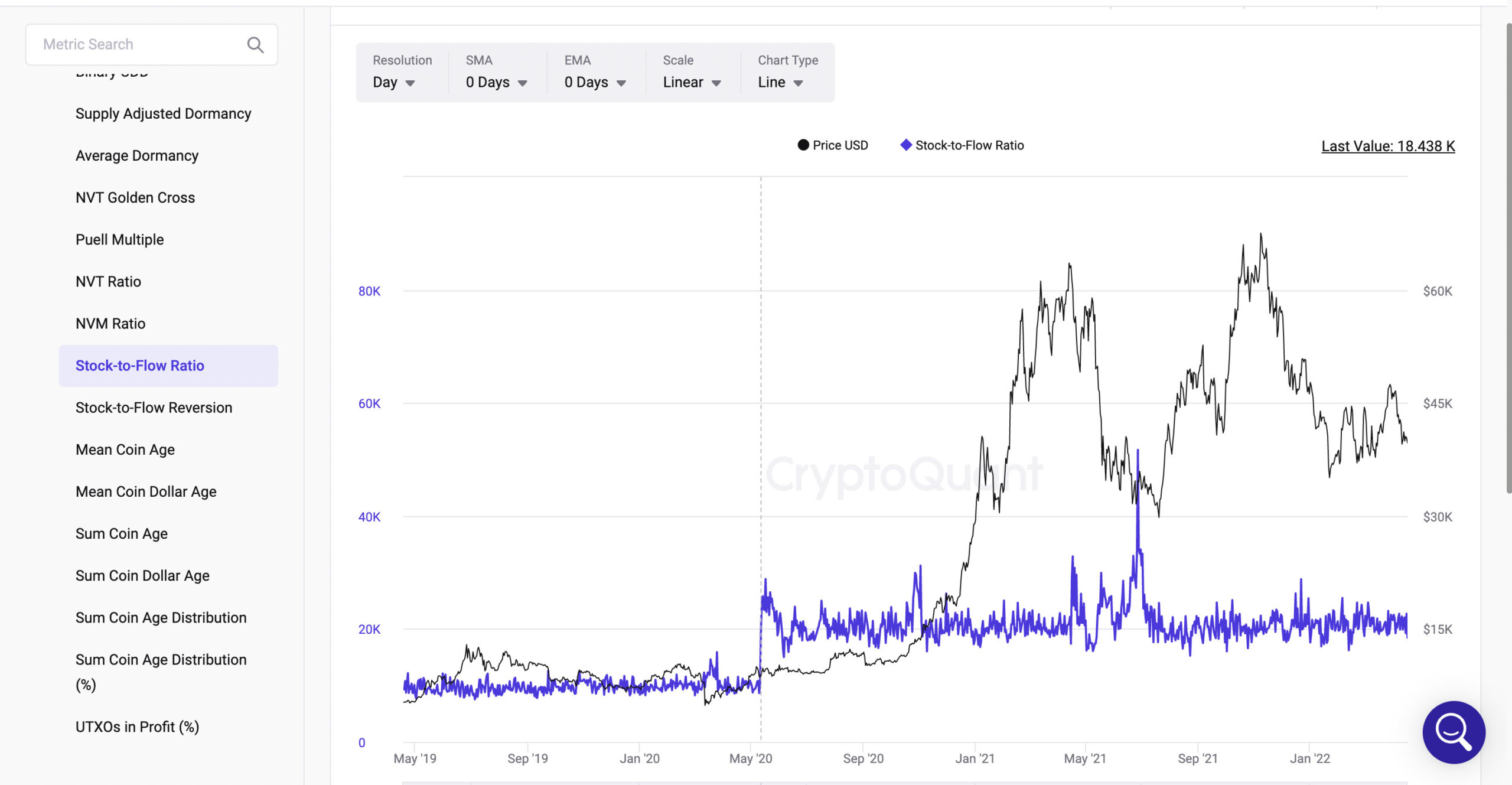Open Sum Coin Age Distribution metric
The image size is (1512, 785).
[x=161, y=617]
